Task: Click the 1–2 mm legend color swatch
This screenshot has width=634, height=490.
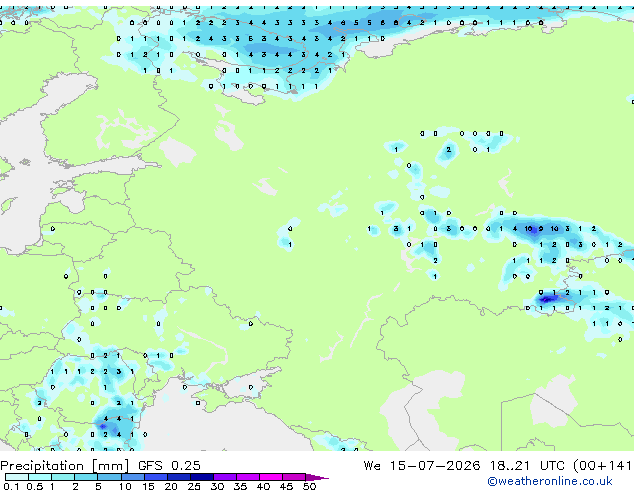Action: tap(63, 477)
